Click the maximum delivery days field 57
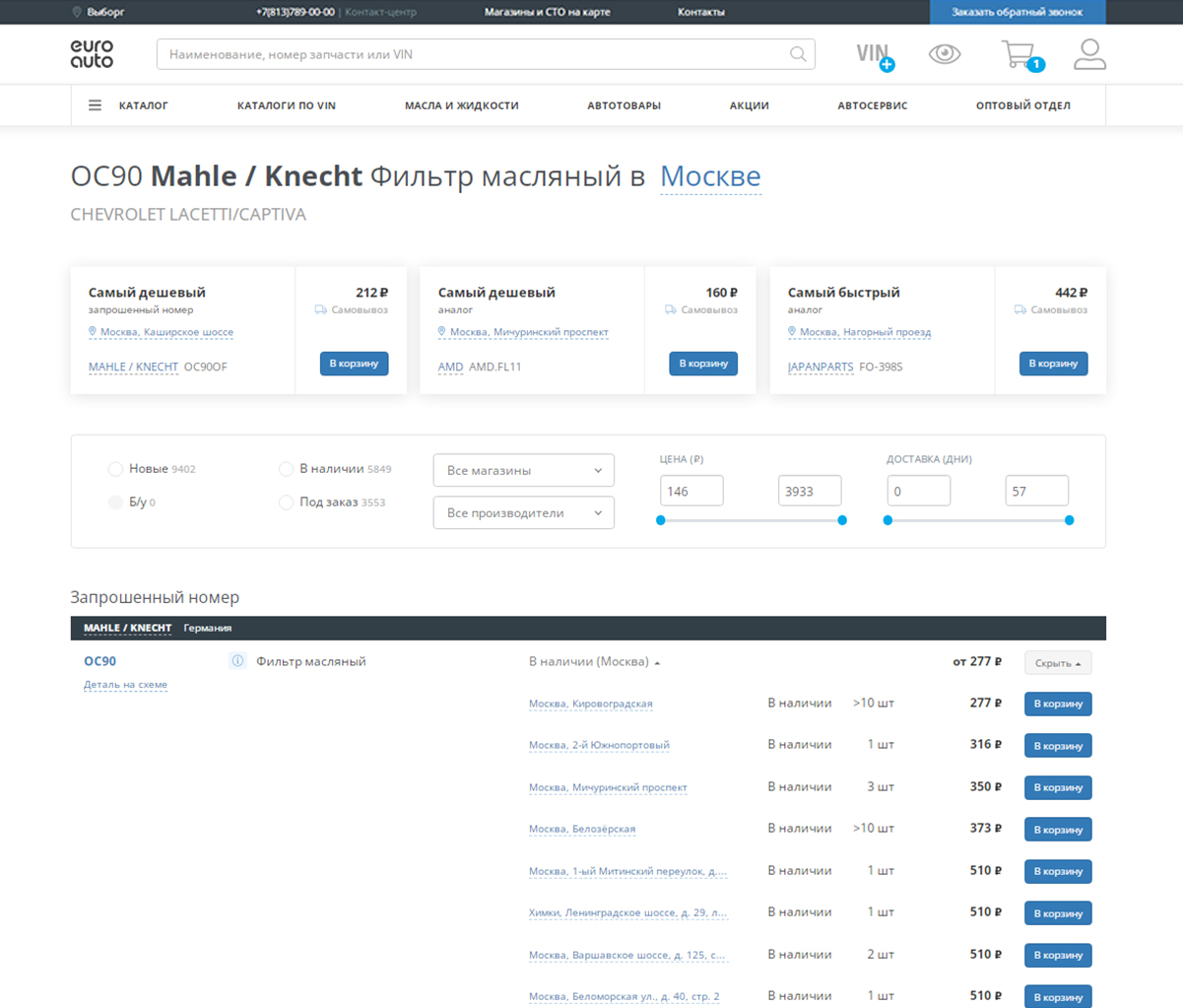 (1037, 491)
